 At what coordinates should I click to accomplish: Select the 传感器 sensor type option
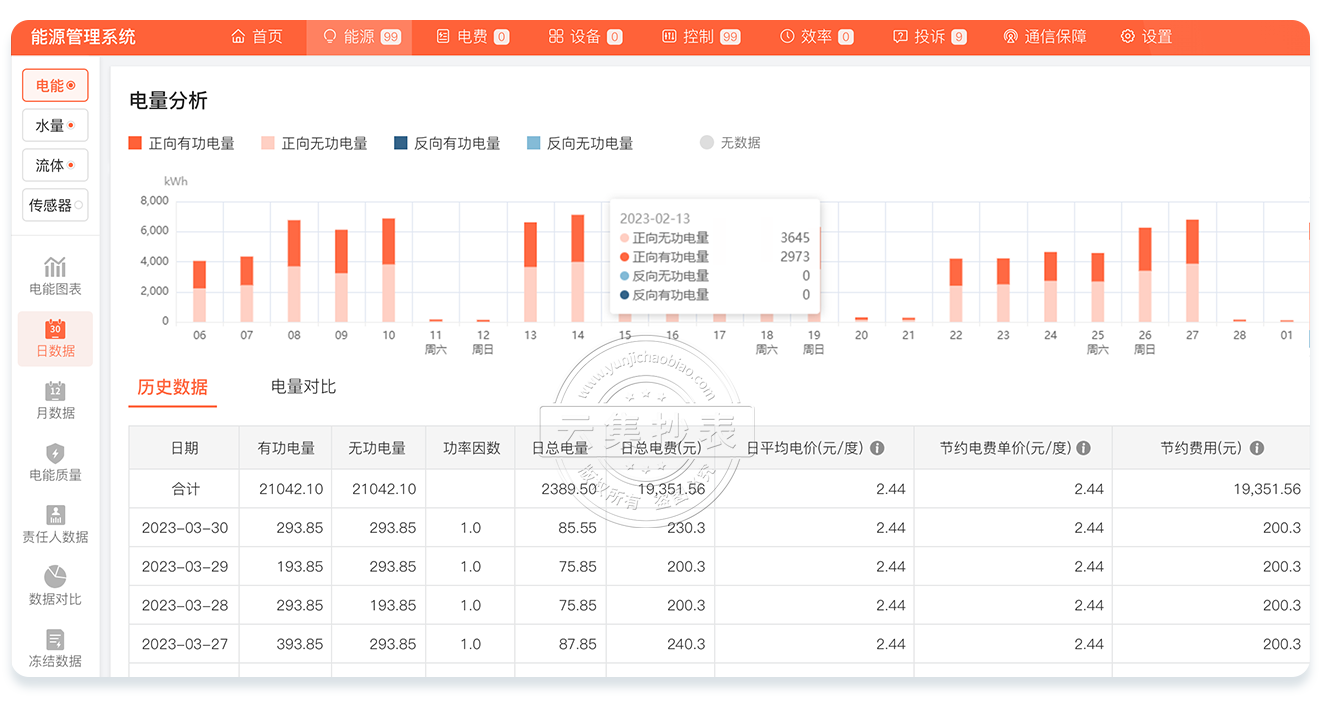[55, 205]
